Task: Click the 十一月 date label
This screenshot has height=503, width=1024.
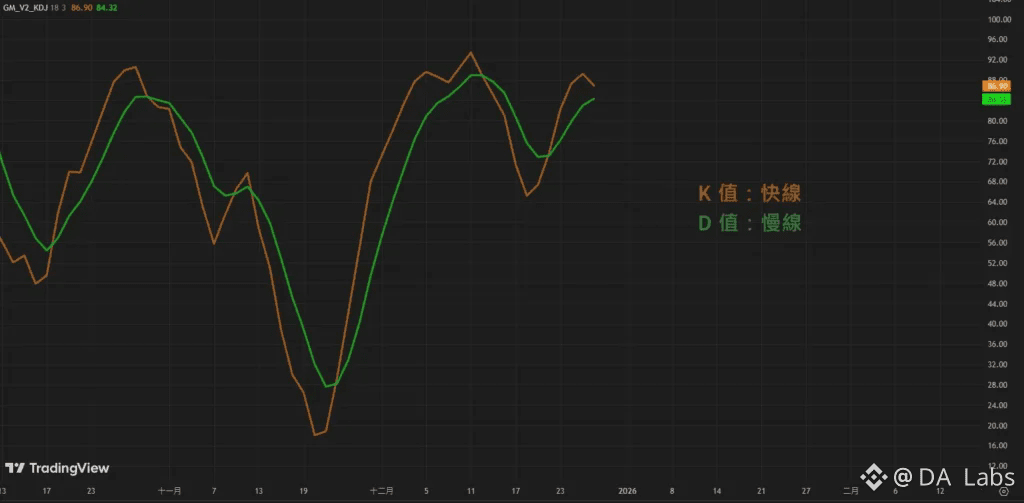Action: click(169, 491)
